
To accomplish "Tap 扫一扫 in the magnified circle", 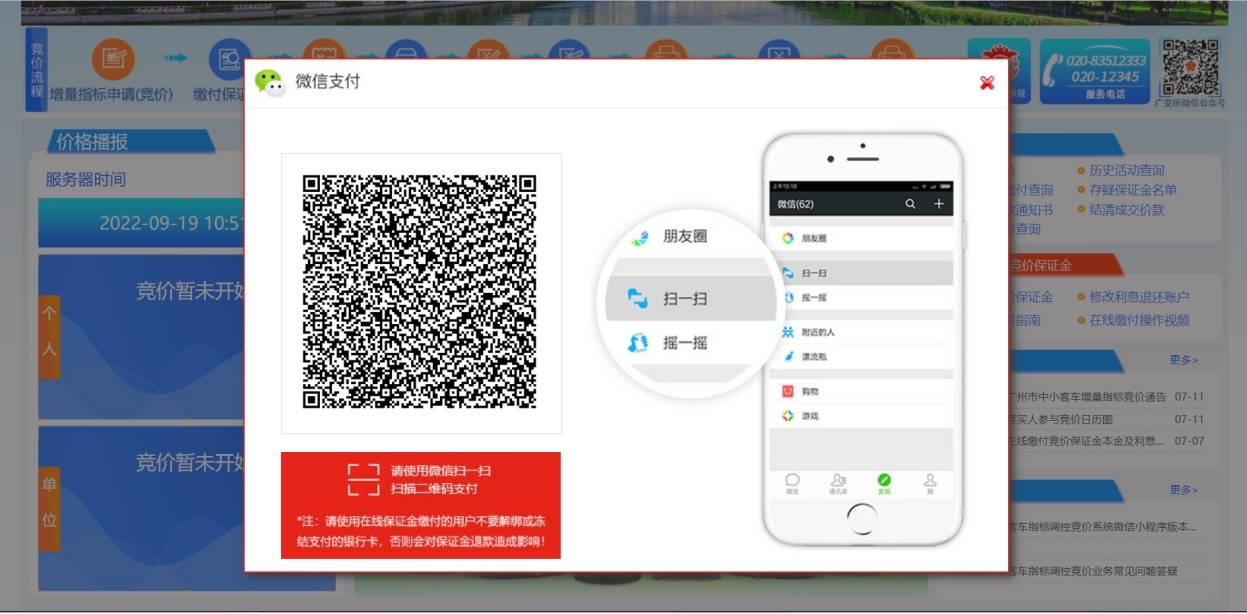I will (690, 299).
